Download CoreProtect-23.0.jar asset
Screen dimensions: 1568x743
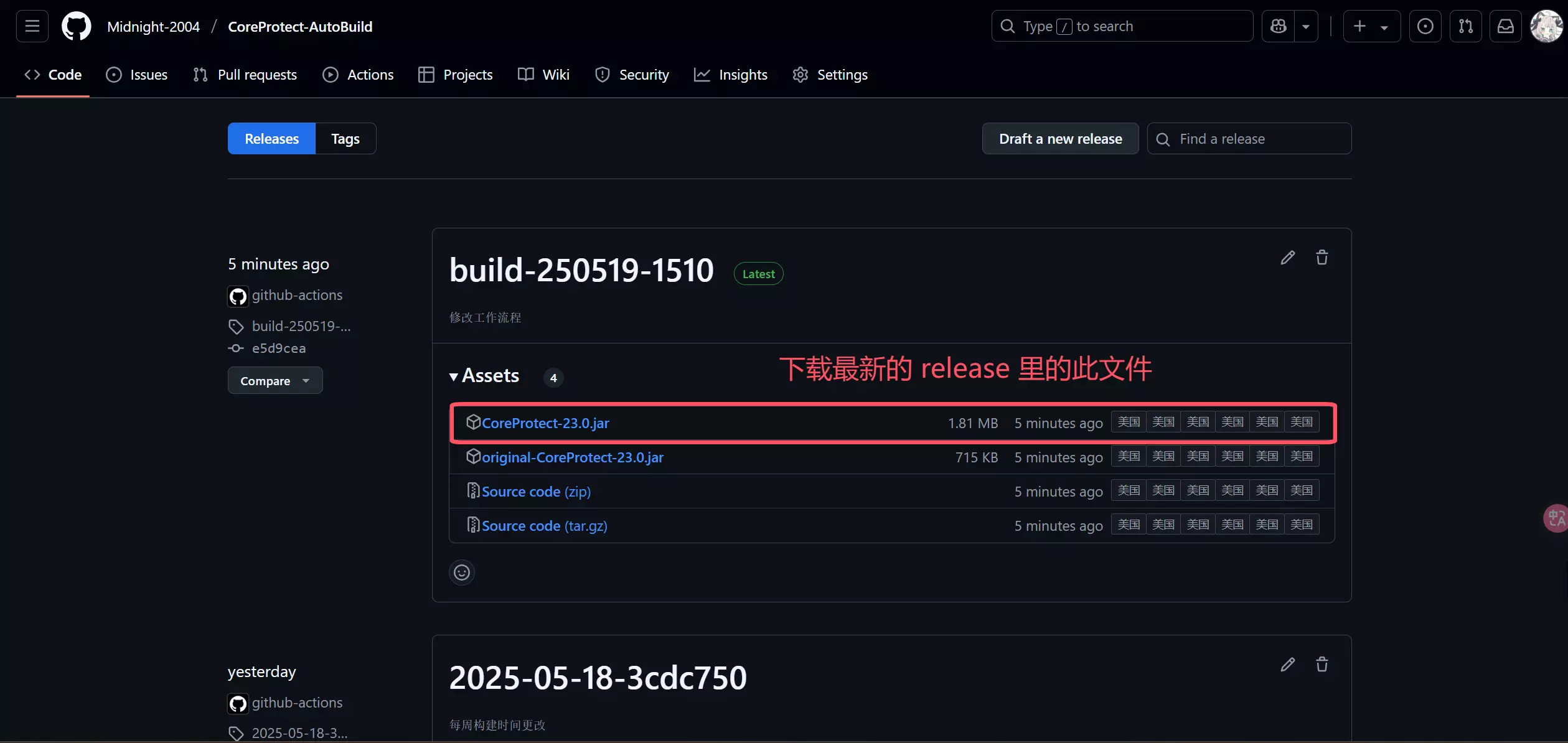tap(545, 423)
